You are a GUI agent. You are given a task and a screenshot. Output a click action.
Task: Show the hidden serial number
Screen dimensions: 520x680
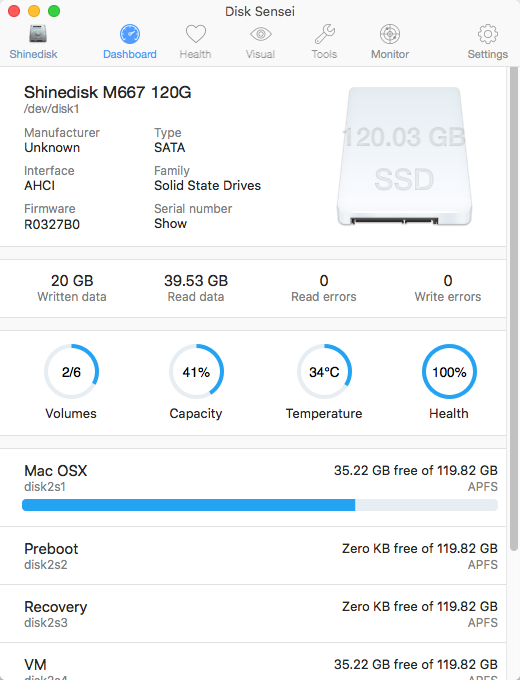tap(170, 224)
